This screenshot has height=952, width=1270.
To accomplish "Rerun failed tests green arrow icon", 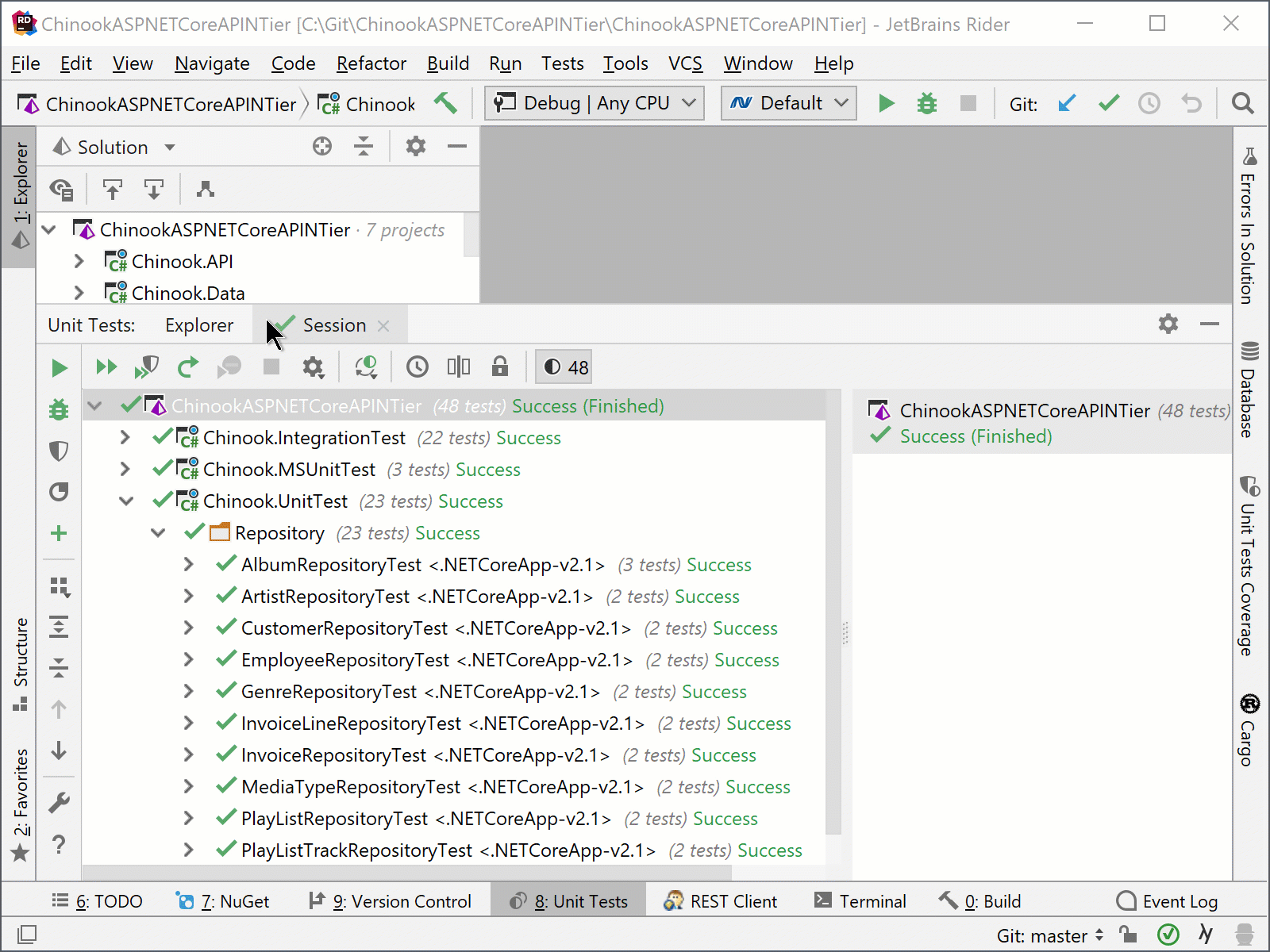I will 188,367.
